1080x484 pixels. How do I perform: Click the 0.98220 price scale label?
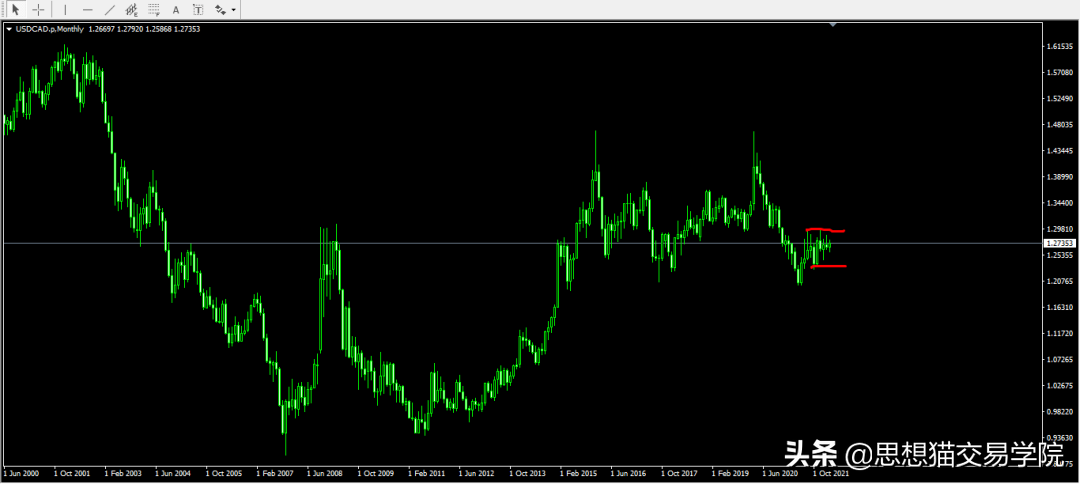1061,412
